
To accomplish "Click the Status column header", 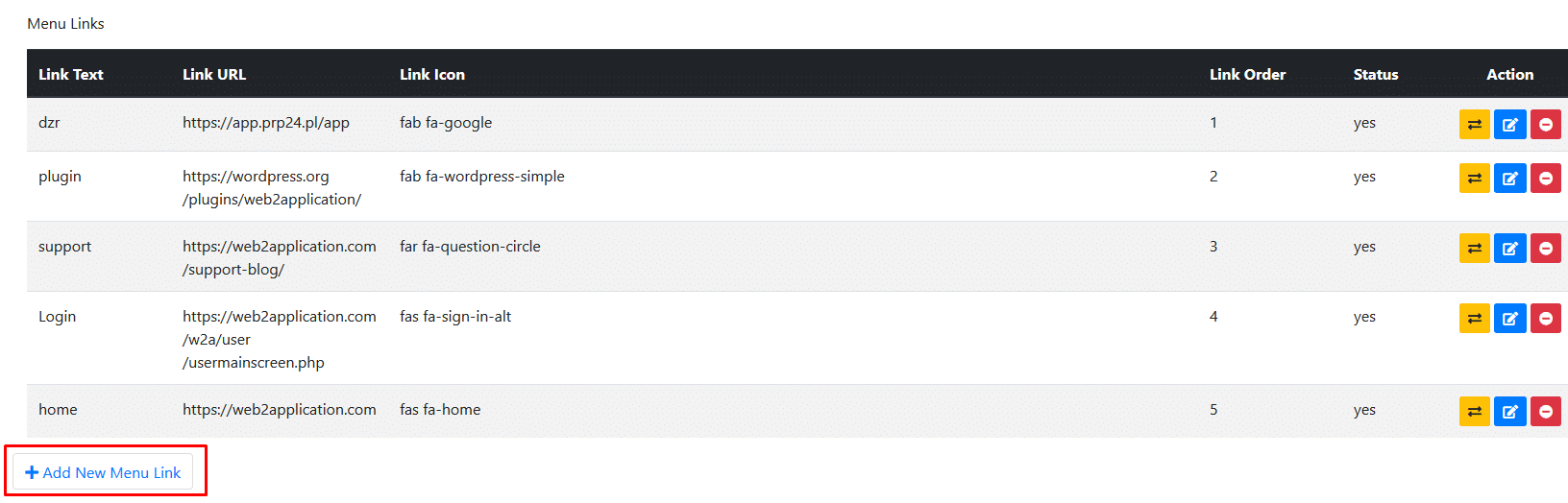I will (x=1375, y=74).
